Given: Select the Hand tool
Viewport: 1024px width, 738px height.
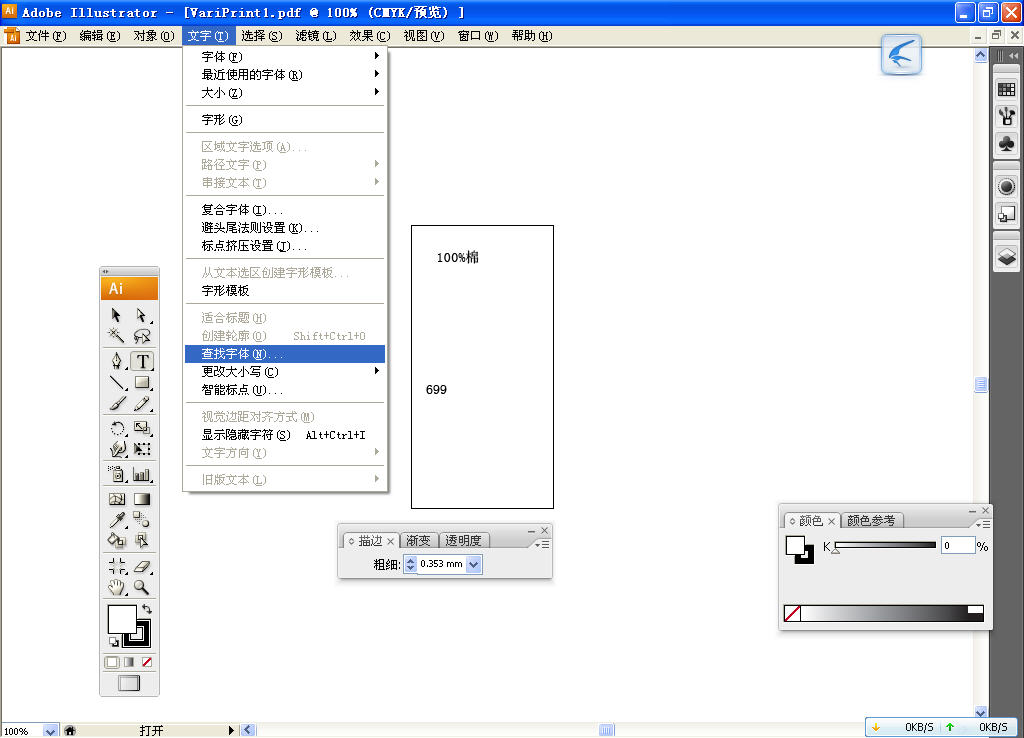Looking at the screenshot, I should click(x=116, y=587).
